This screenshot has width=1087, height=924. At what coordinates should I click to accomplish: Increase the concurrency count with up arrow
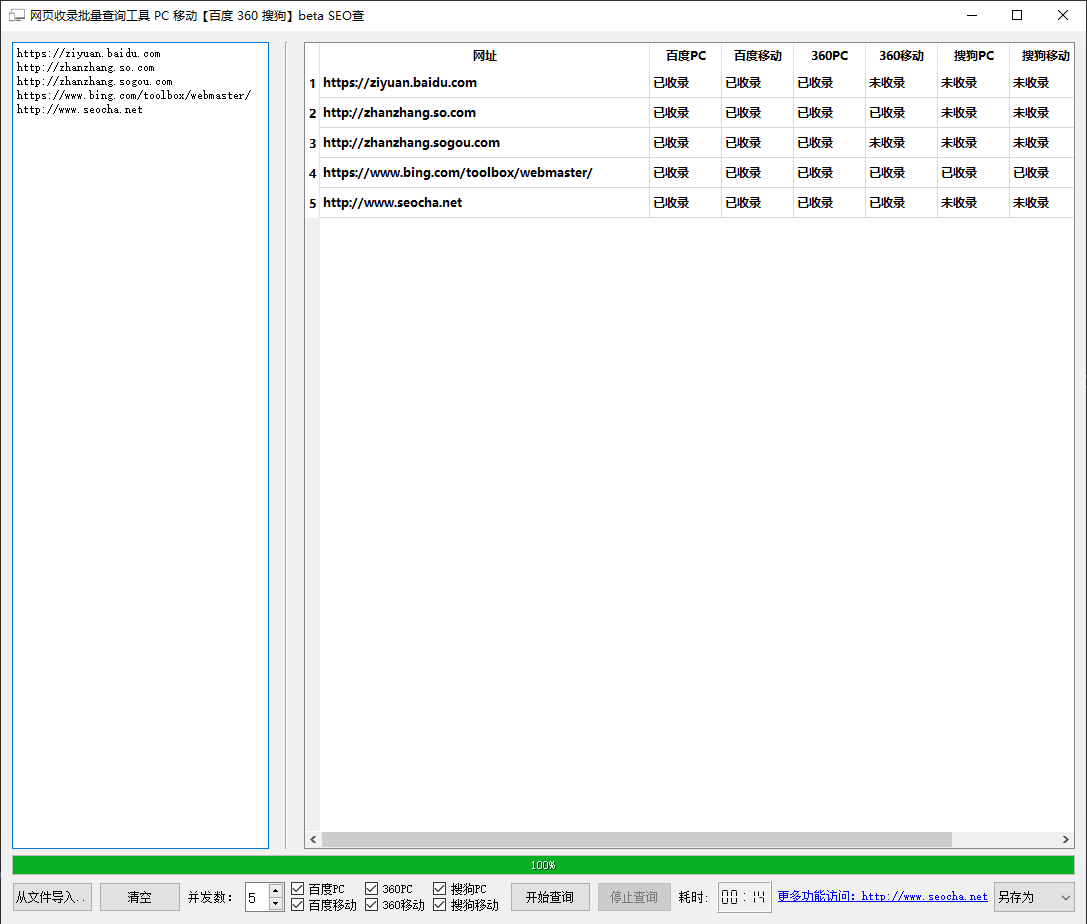276,891
